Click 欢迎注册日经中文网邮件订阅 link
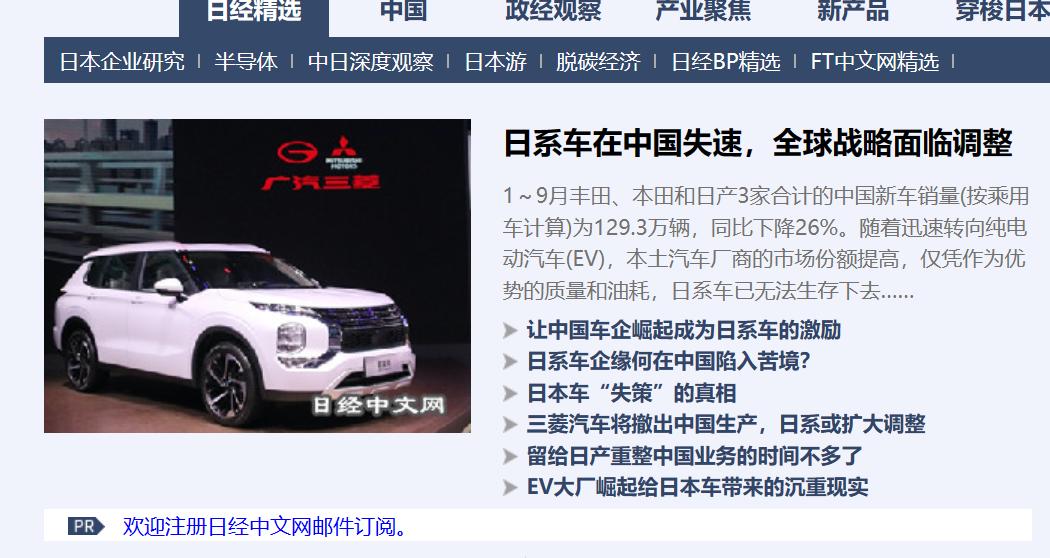The image size is (1050, 558). point(265,527)
